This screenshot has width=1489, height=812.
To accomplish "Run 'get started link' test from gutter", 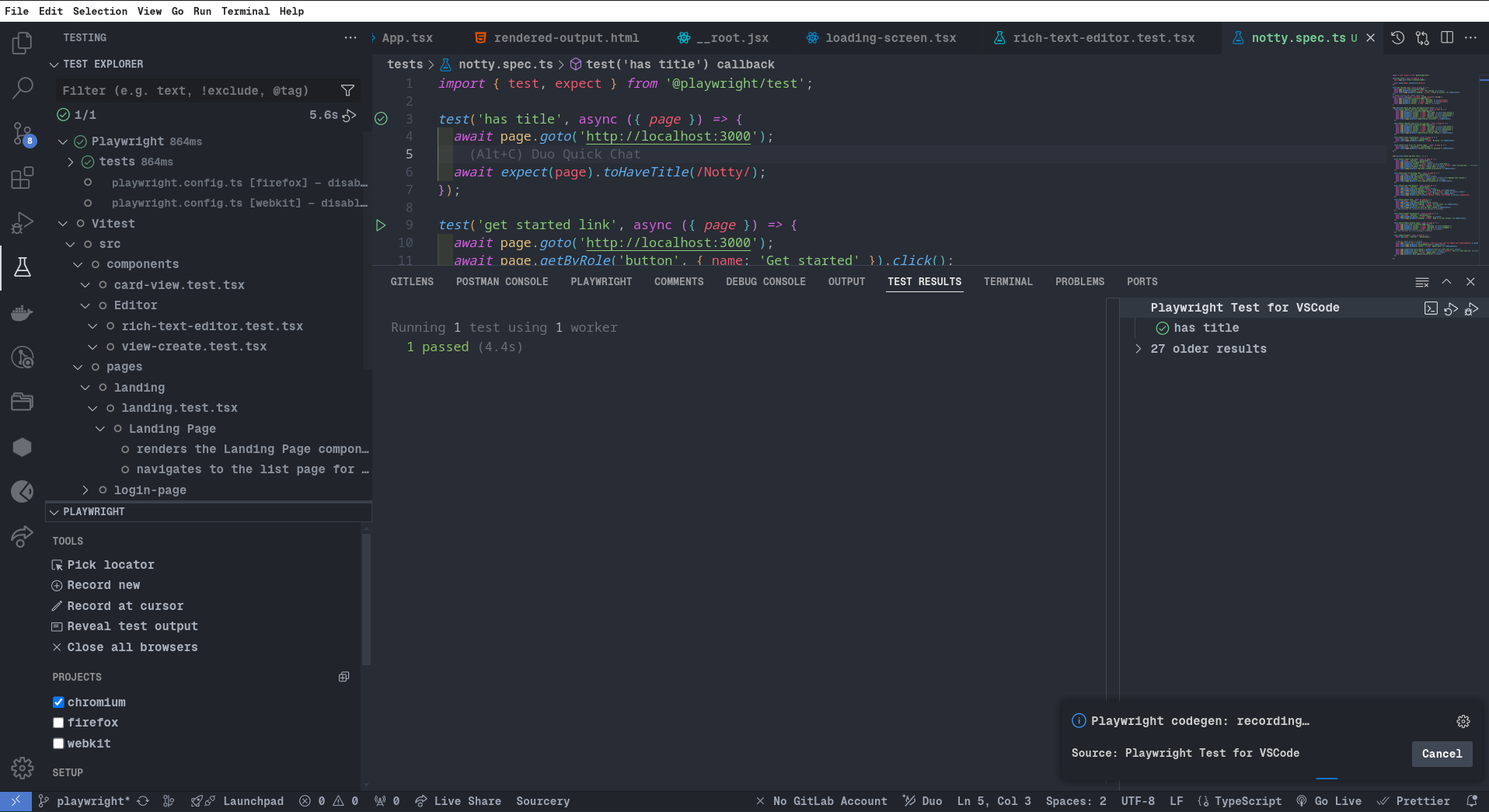I will pyautogui.click(x=381, y=225).
